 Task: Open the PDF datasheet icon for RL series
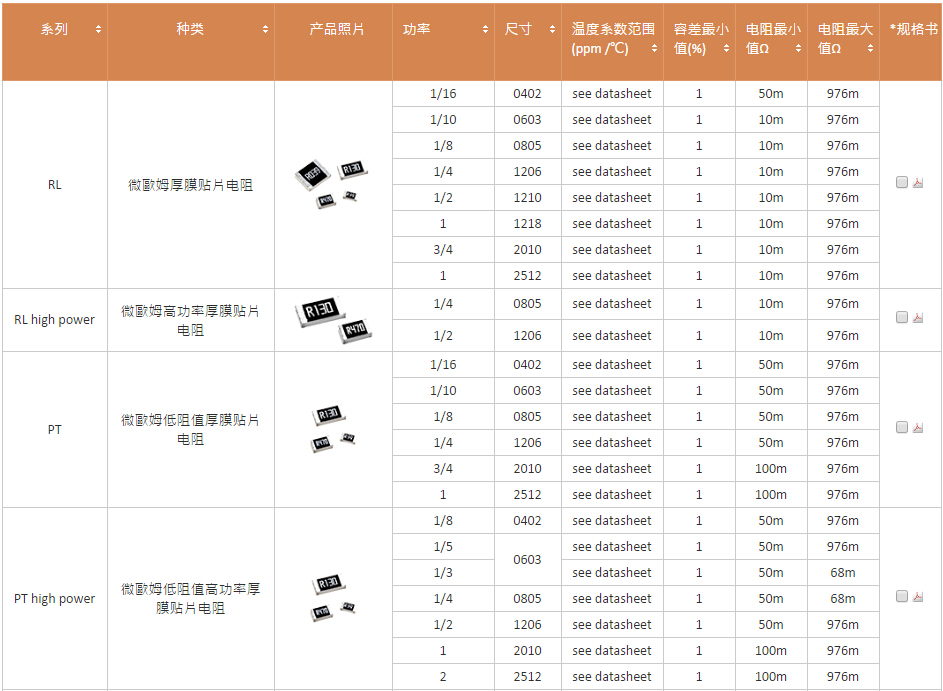tap(918, 183)
